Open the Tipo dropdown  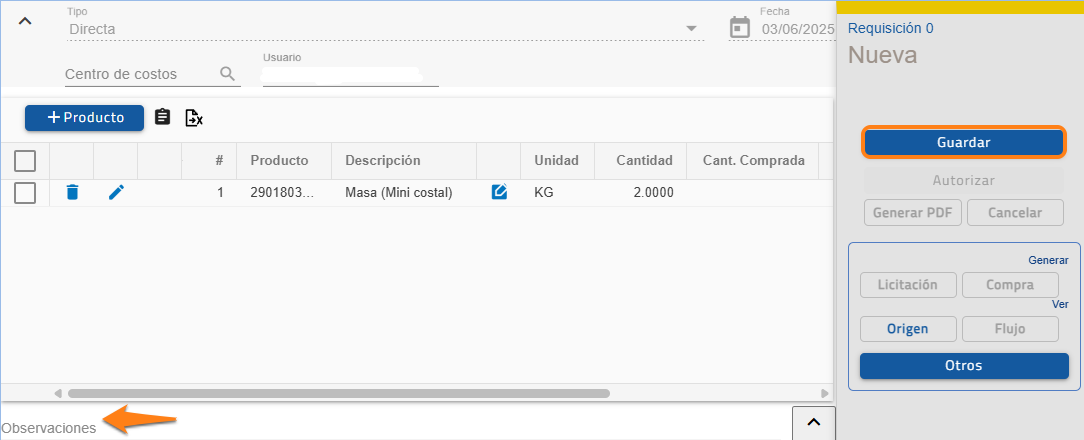691,28
